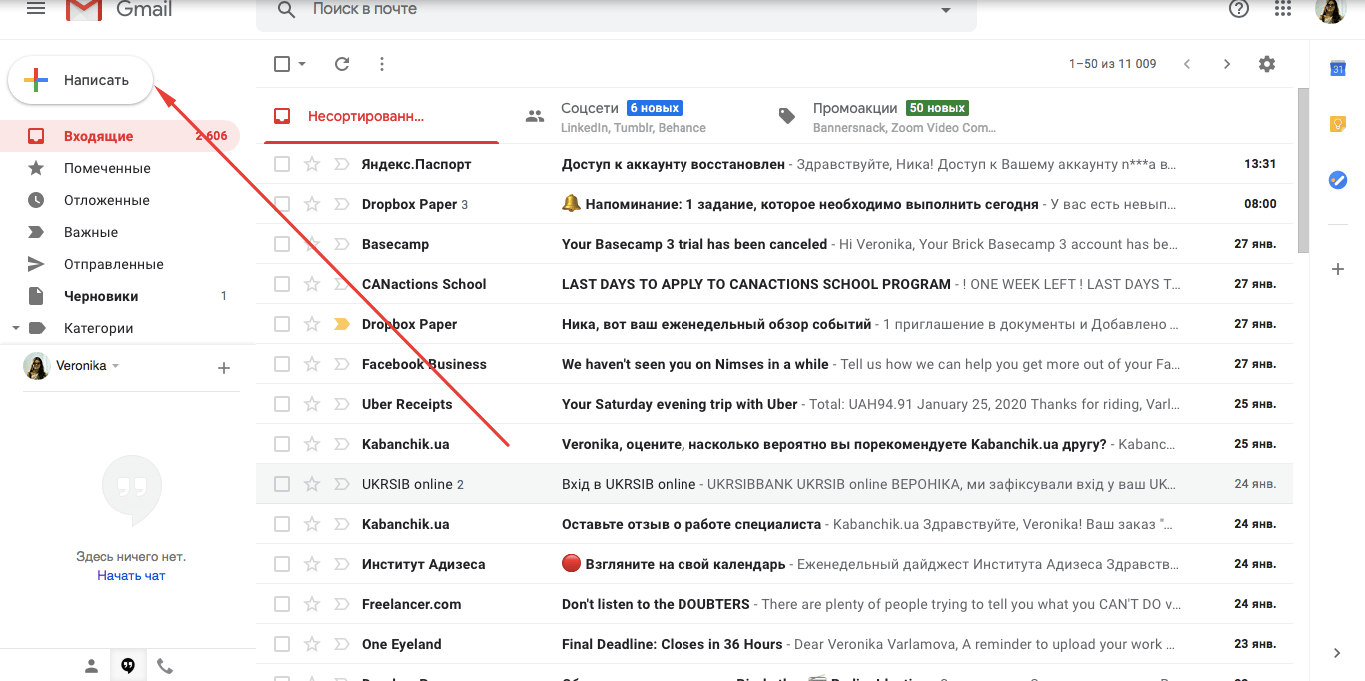Tick the 'Напоминание: 1 задание' Dropbox Paper checkbox
Viewport: 1365px width, 681px height.
[282, 204]
